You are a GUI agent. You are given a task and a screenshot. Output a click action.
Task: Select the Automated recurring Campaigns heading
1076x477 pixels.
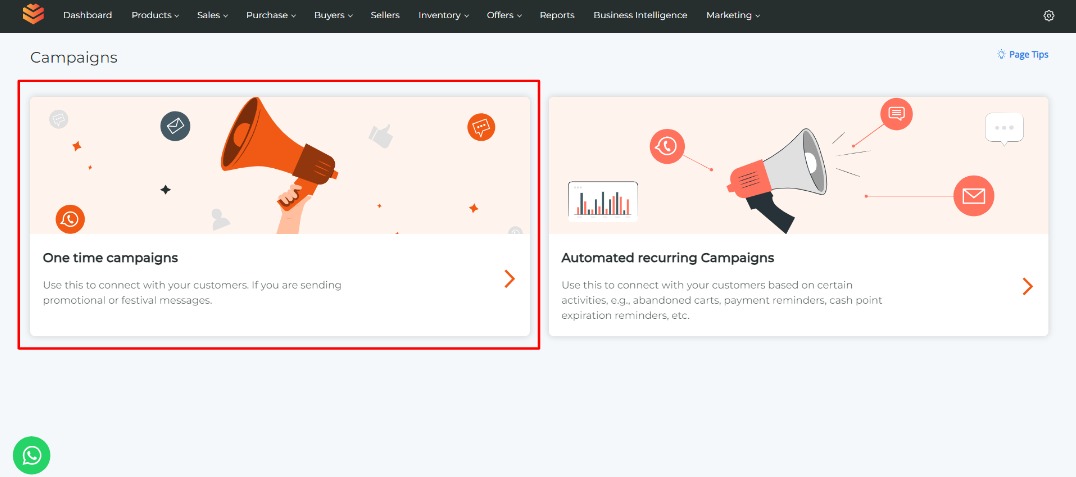click(x=668, y=258)
